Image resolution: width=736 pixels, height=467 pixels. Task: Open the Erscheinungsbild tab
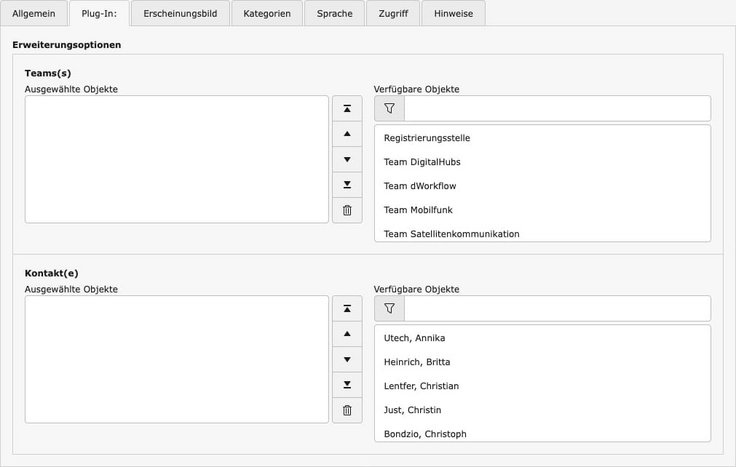180,14
